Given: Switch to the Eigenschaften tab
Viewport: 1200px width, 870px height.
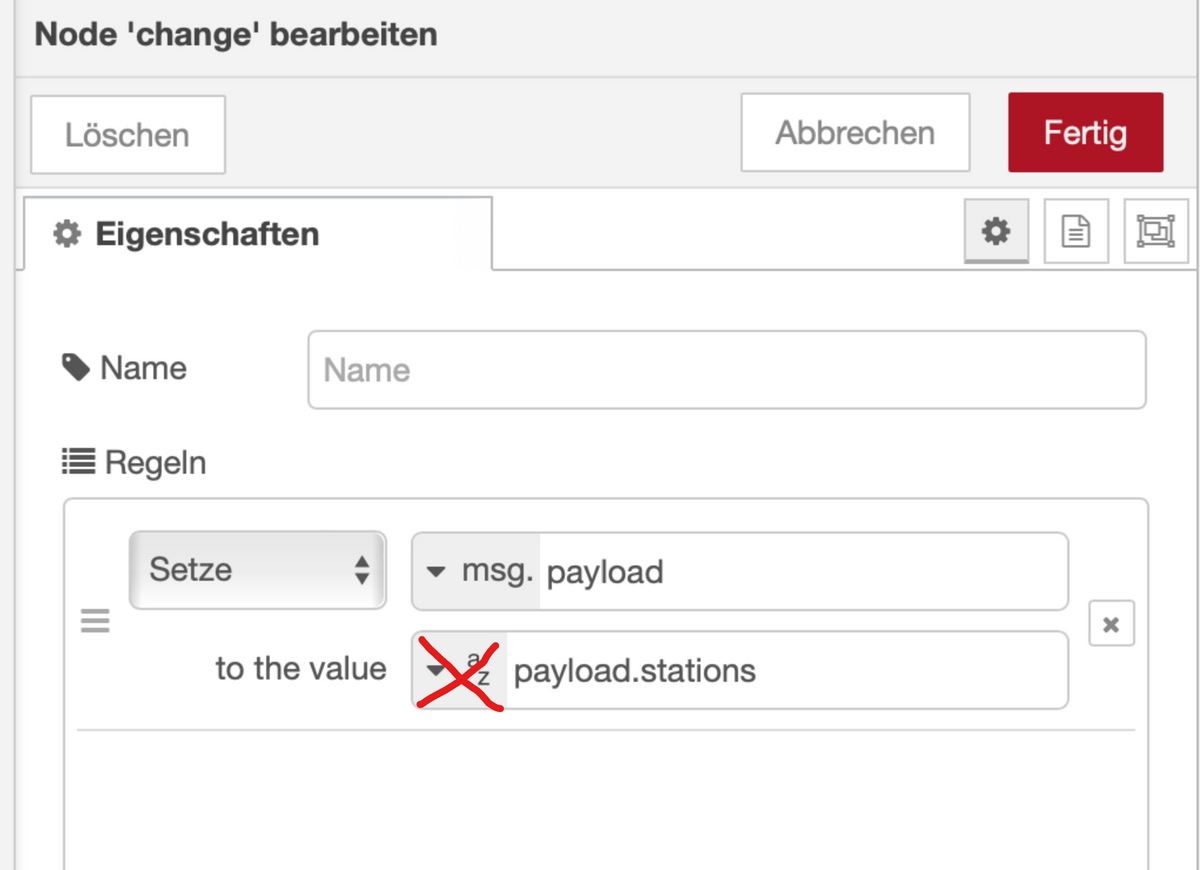Looking at the screenshot, I should pos(258,234).
